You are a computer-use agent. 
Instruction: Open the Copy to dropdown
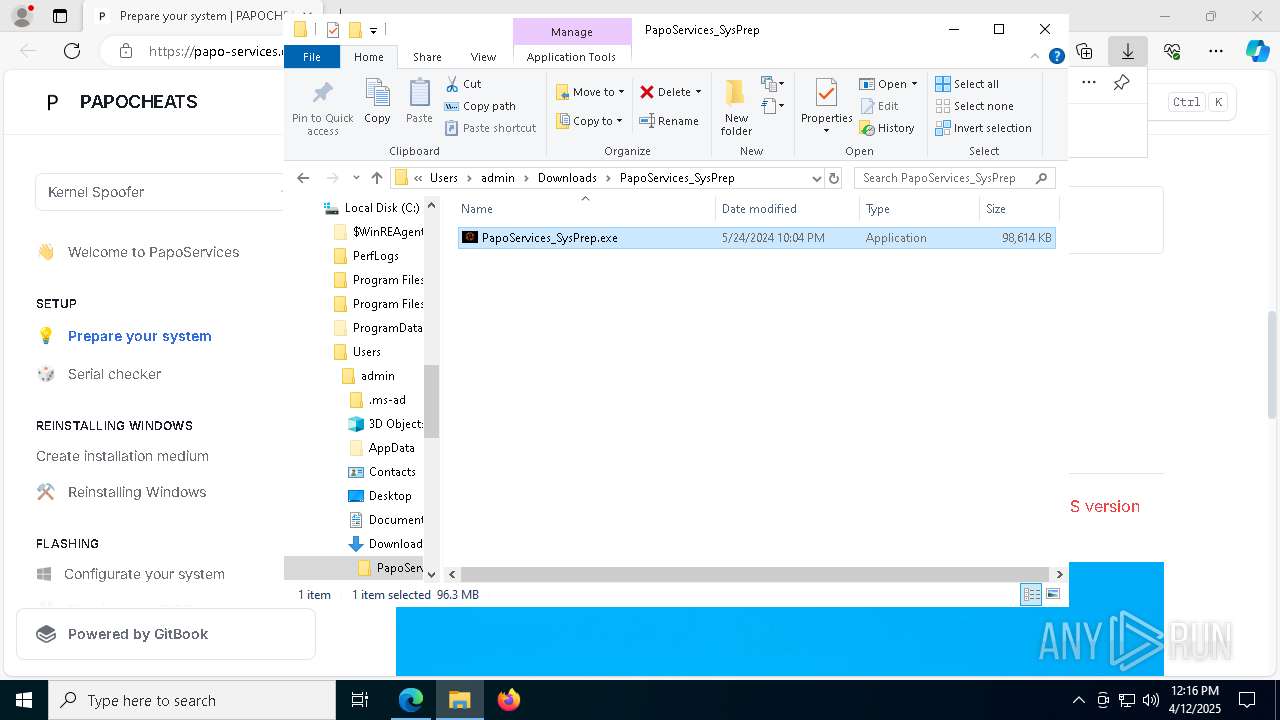click(x=589, y=121)
